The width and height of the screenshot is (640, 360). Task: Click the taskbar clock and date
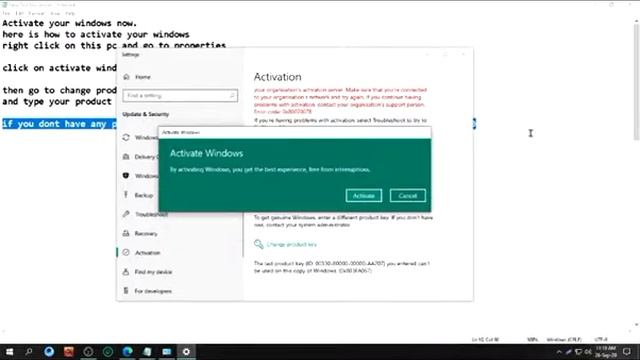[x=606, y=352]
